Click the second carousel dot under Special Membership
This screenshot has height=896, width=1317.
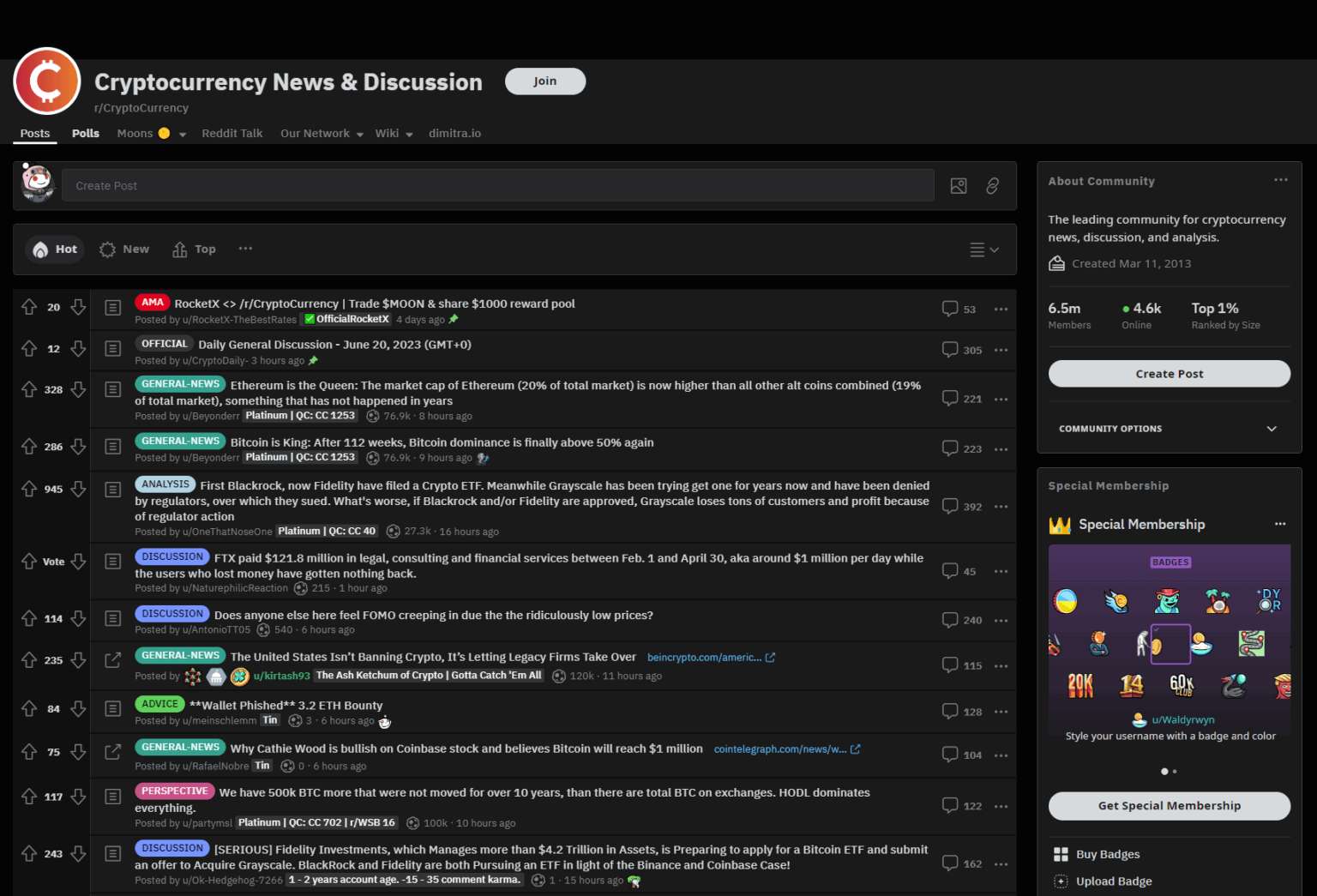(1173, 771)
